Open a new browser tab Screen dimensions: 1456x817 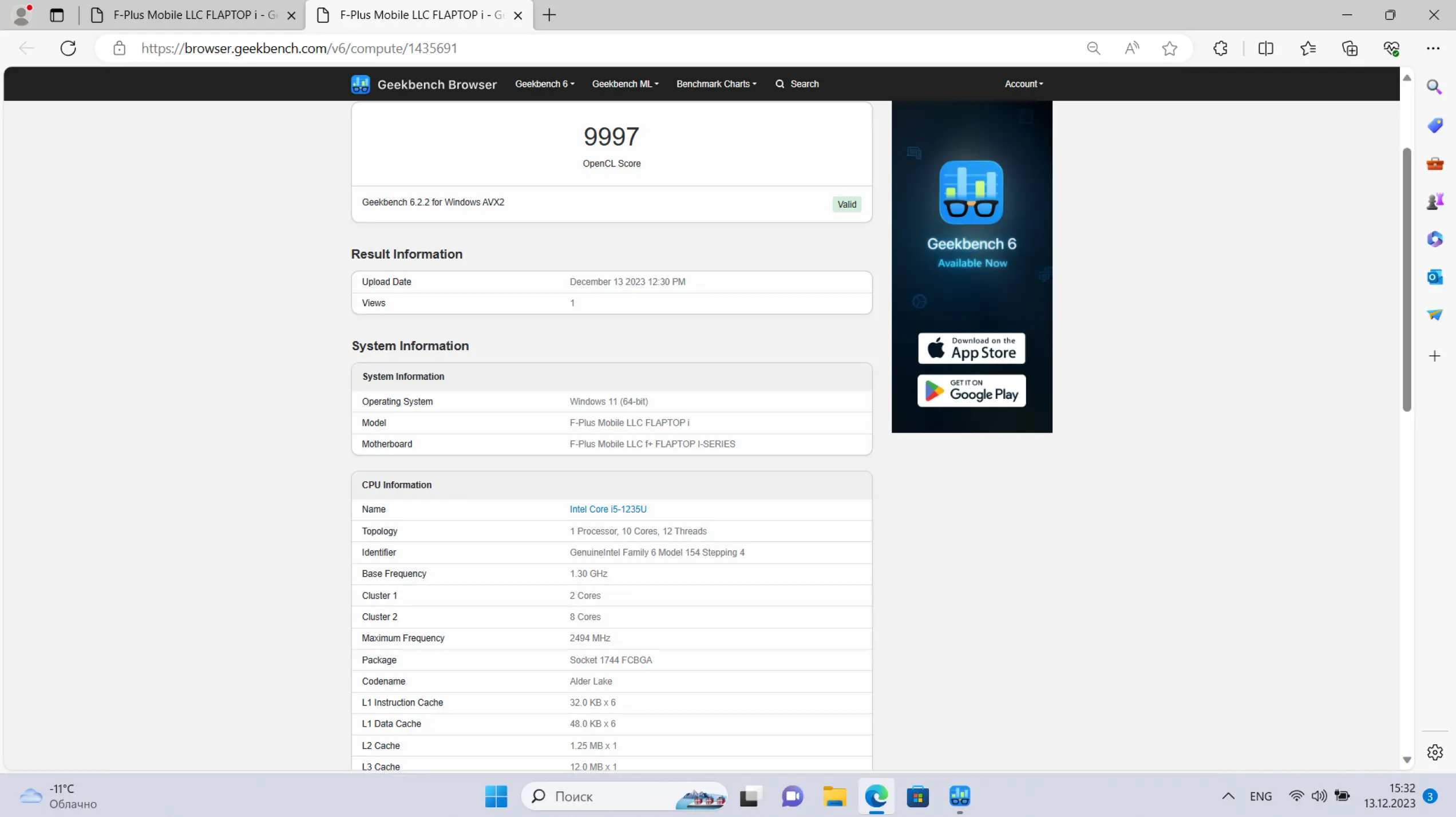(x=549, y=15)
